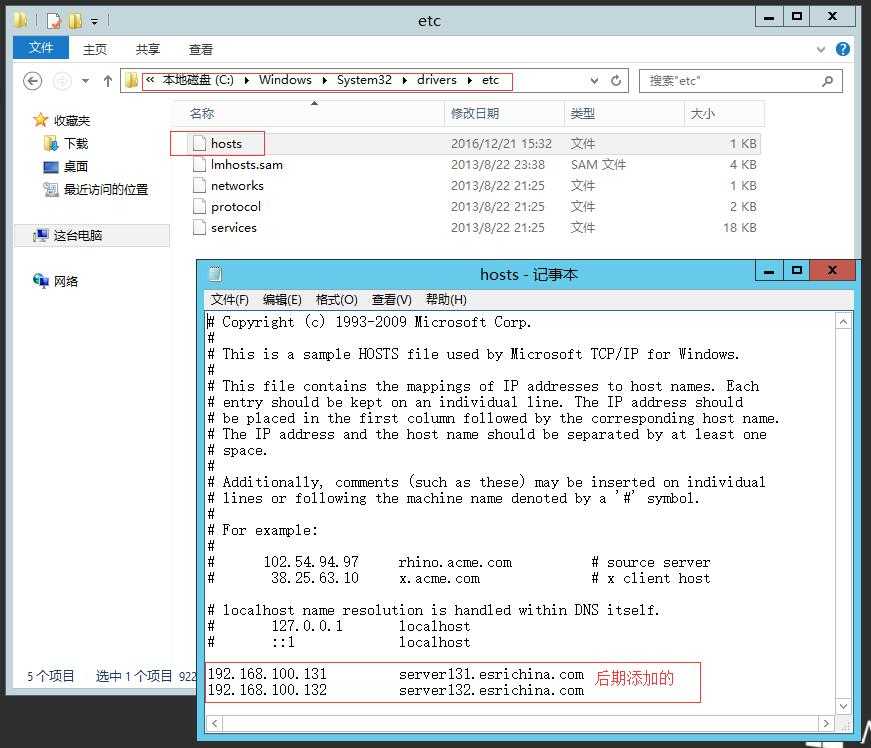Open Notepad 帮助(H) menu

tap(446, 300)
